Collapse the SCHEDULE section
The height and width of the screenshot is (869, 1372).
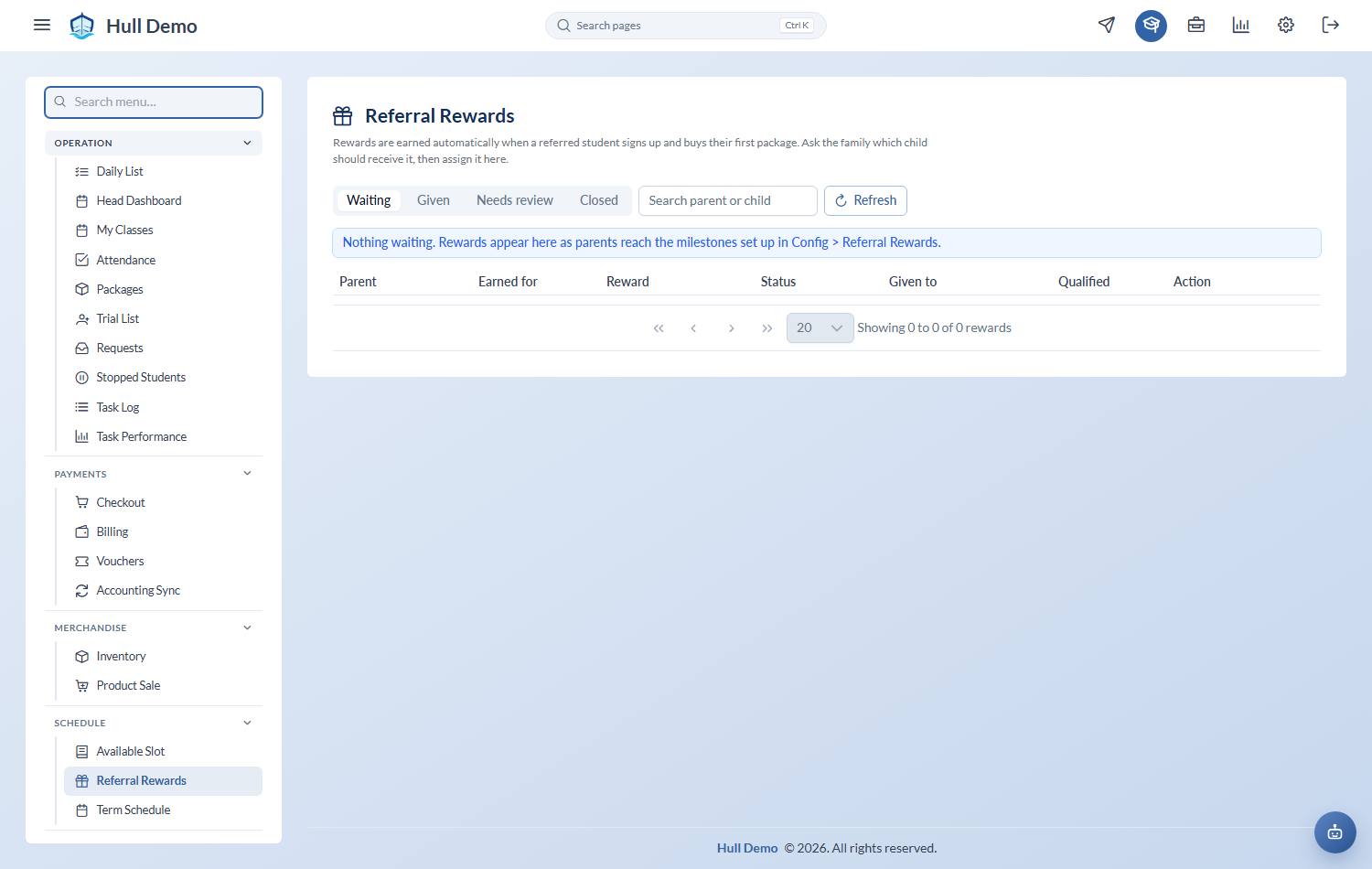tap(154, 723)
